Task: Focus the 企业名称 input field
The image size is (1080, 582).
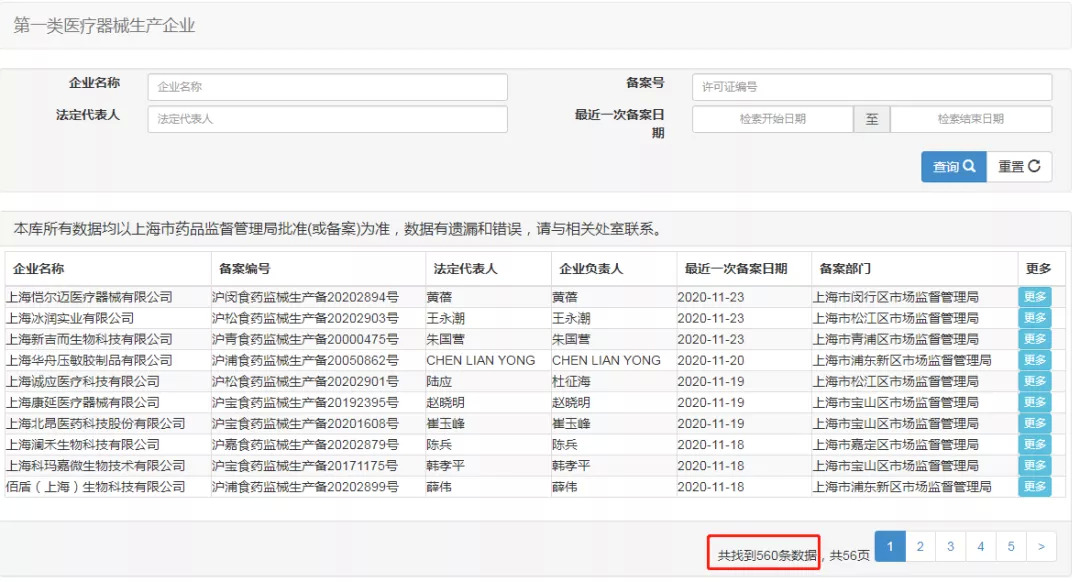Action: point(327,87)
